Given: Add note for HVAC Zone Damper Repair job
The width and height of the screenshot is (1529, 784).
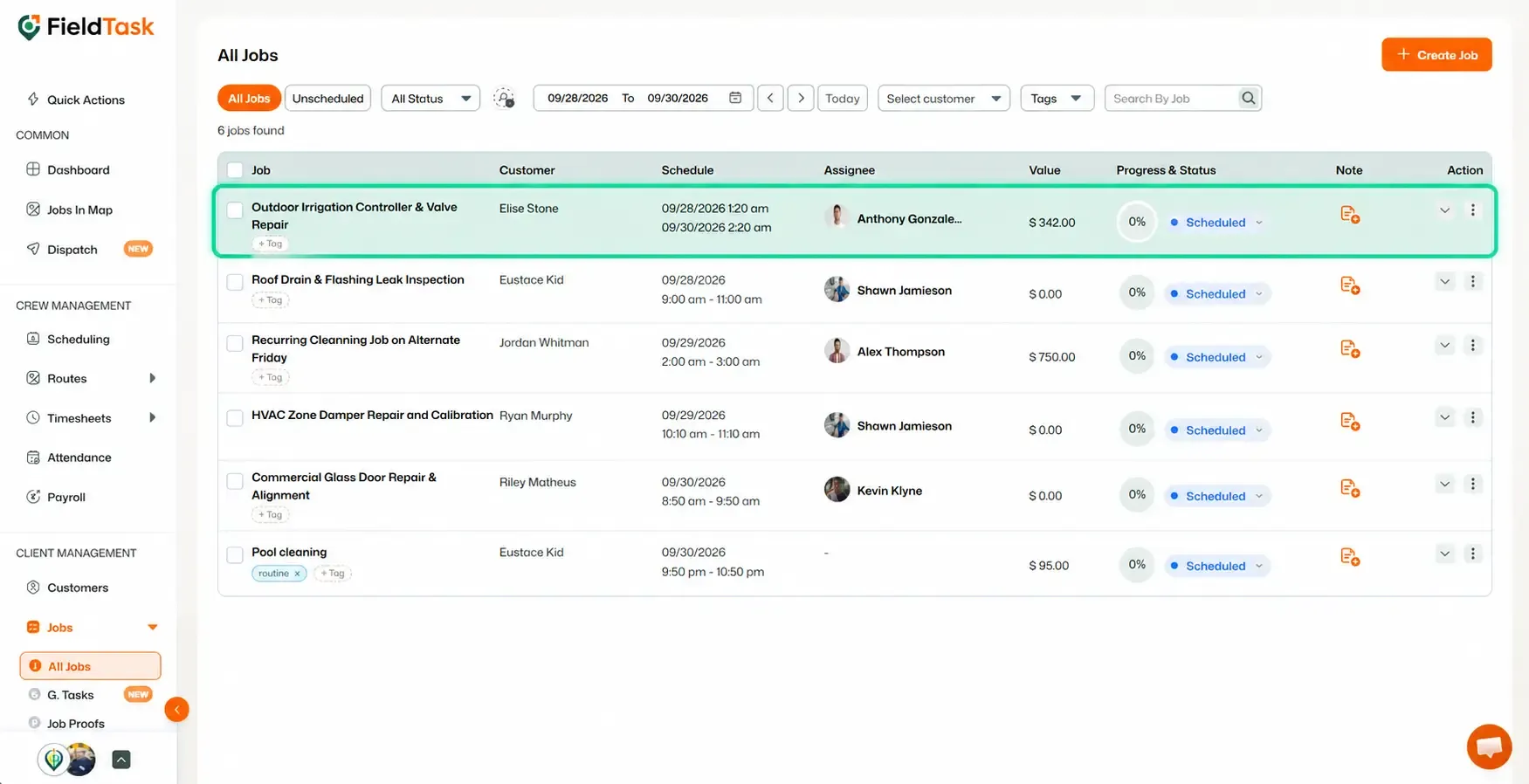Looking at the screenshot, I should tap(1349, 422).
